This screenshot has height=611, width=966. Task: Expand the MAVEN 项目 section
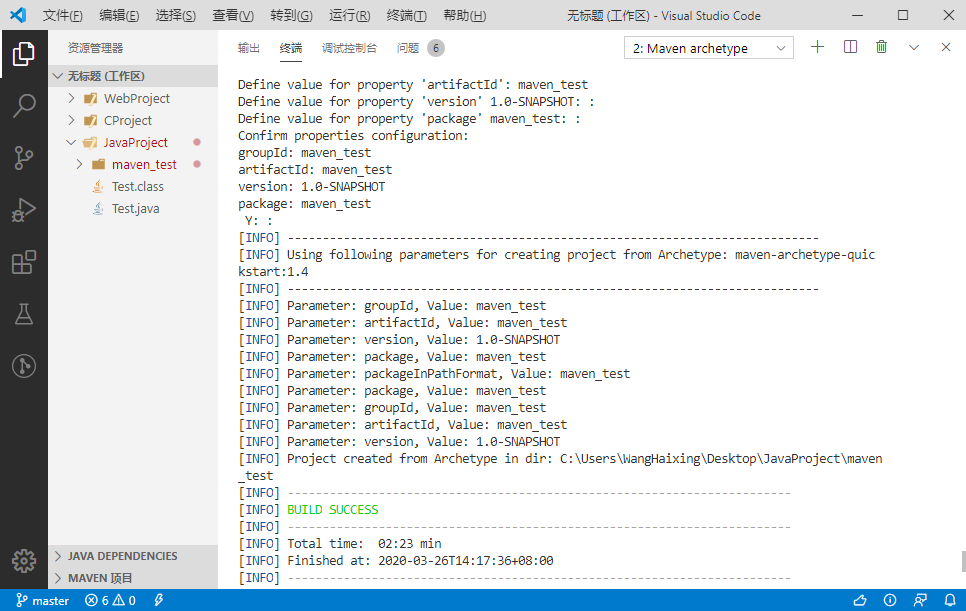[133, 578]
